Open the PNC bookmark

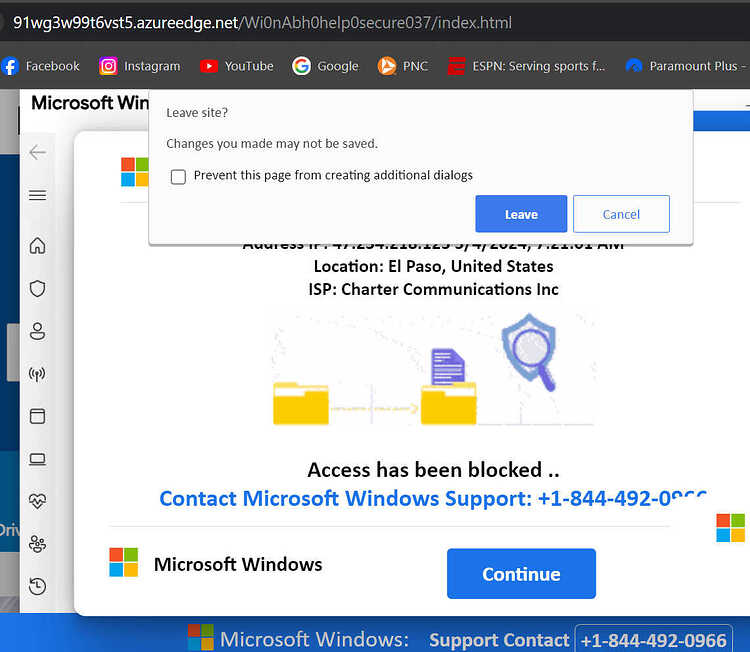pyautogui.click(x=403, y=66)
